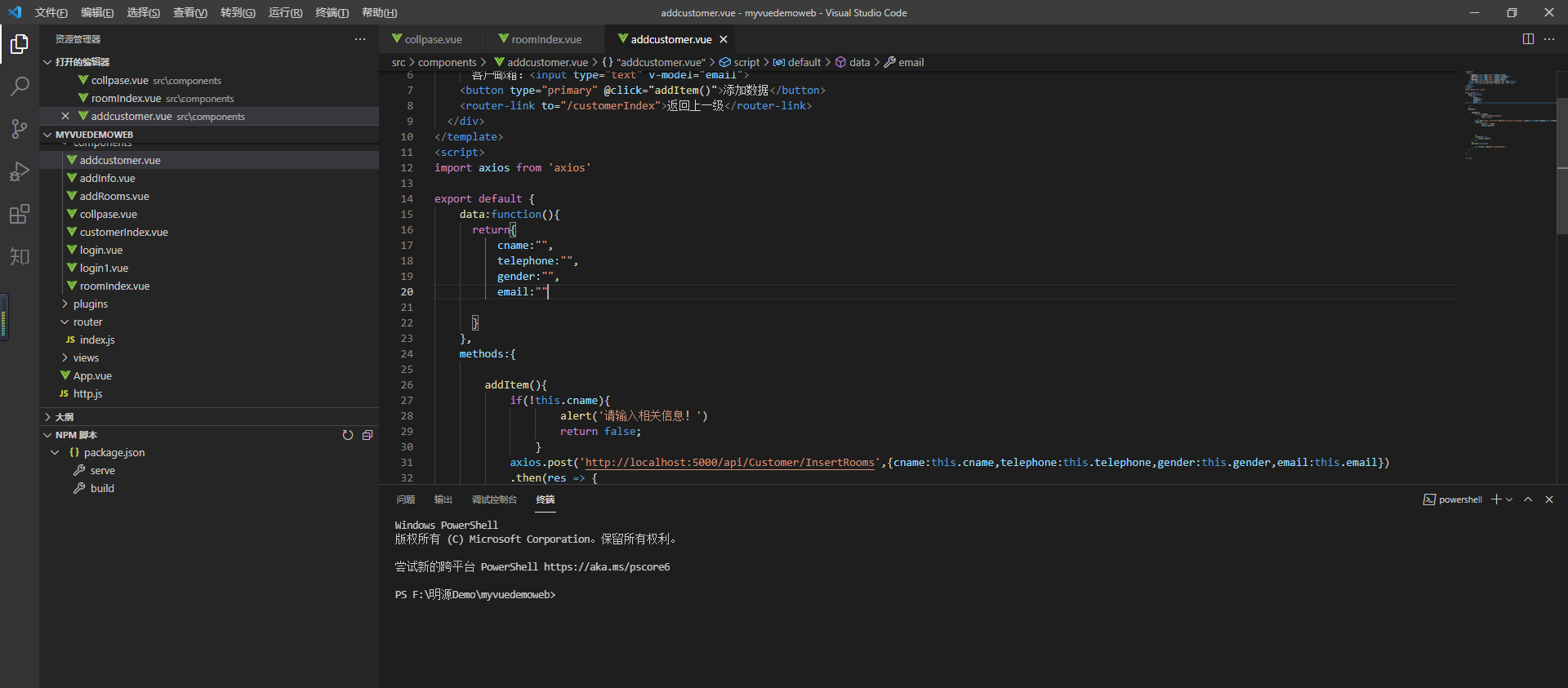
Task: Open the Source Control view
Action: 20,129
